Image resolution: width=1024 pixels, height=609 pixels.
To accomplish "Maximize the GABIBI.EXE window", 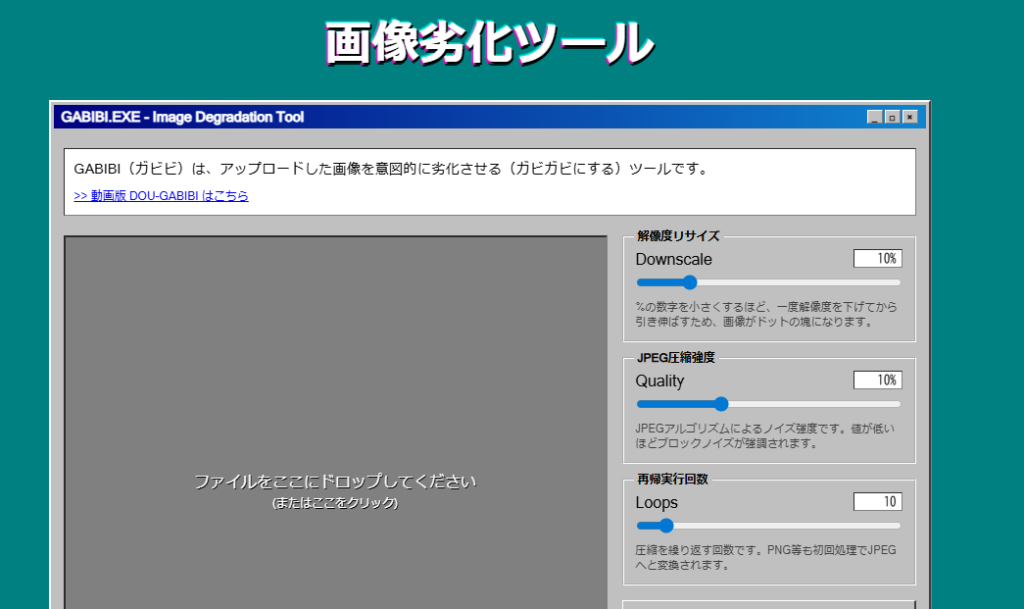I will [x=892, y=117].
